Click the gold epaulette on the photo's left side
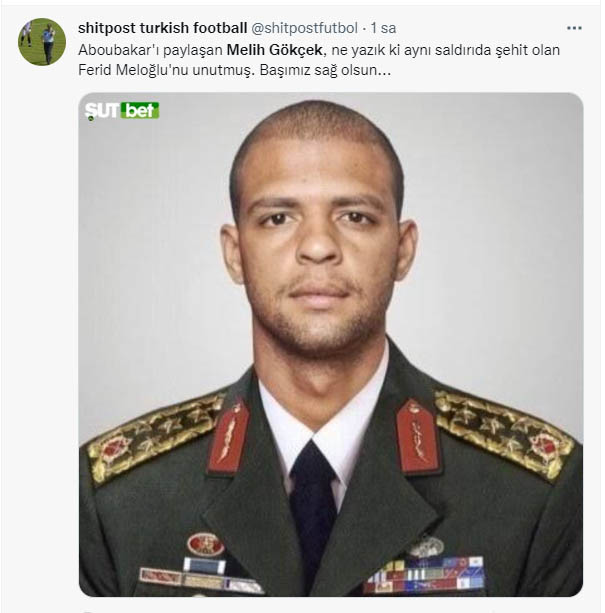This screenshot has height=613, width=605. 155,437
